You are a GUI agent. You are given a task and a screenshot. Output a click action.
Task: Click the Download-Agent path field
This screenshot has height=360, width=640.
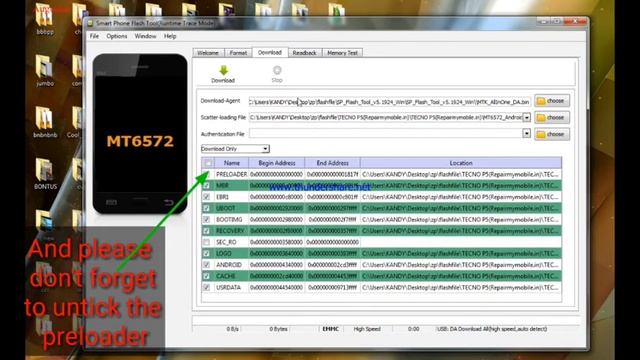389,102
